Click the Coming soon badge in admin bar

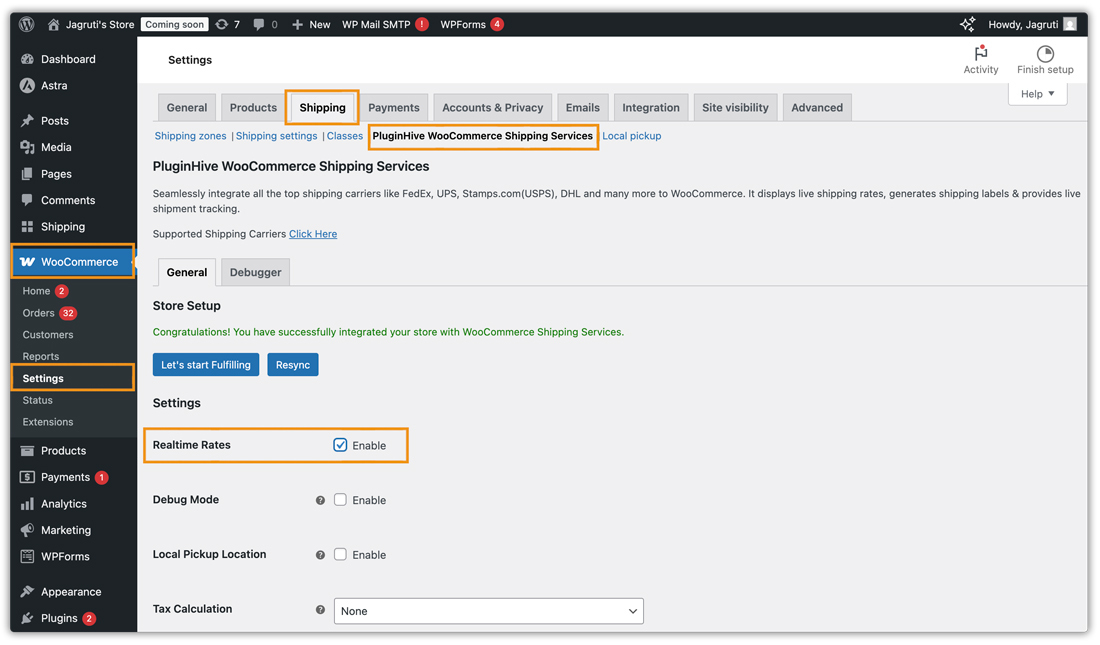(x=175, y=24)
